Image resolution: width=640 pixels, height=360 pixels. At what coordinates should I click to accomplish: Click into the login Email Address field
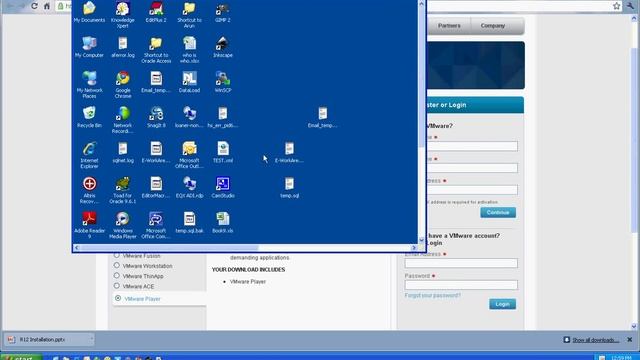pyautogui.click(x=461, y=263)
